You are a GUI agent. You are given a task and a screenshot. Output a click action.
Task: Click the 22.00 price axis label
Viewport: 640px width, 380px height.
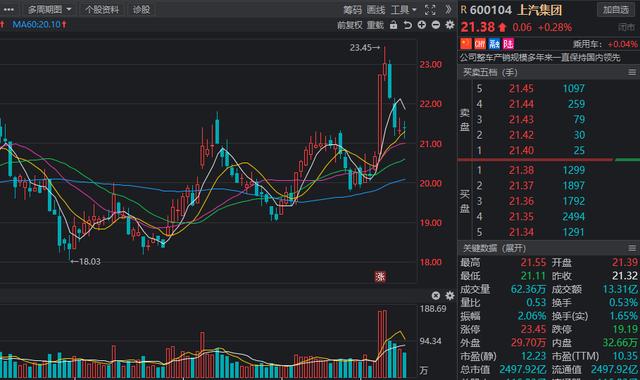point(431,104)
